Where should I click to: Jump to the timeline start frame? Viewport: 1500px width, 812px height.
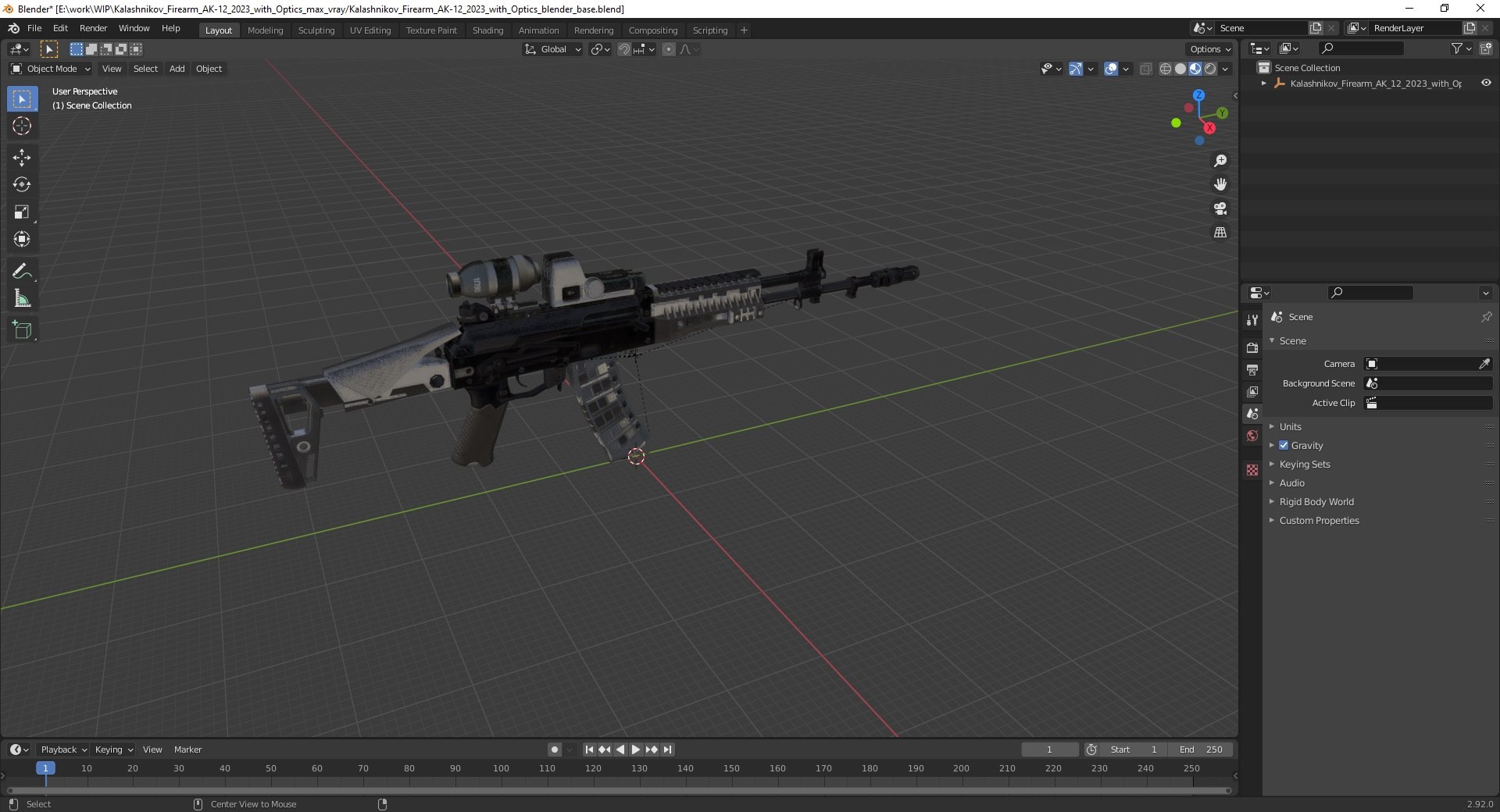(x=589, y=750)
